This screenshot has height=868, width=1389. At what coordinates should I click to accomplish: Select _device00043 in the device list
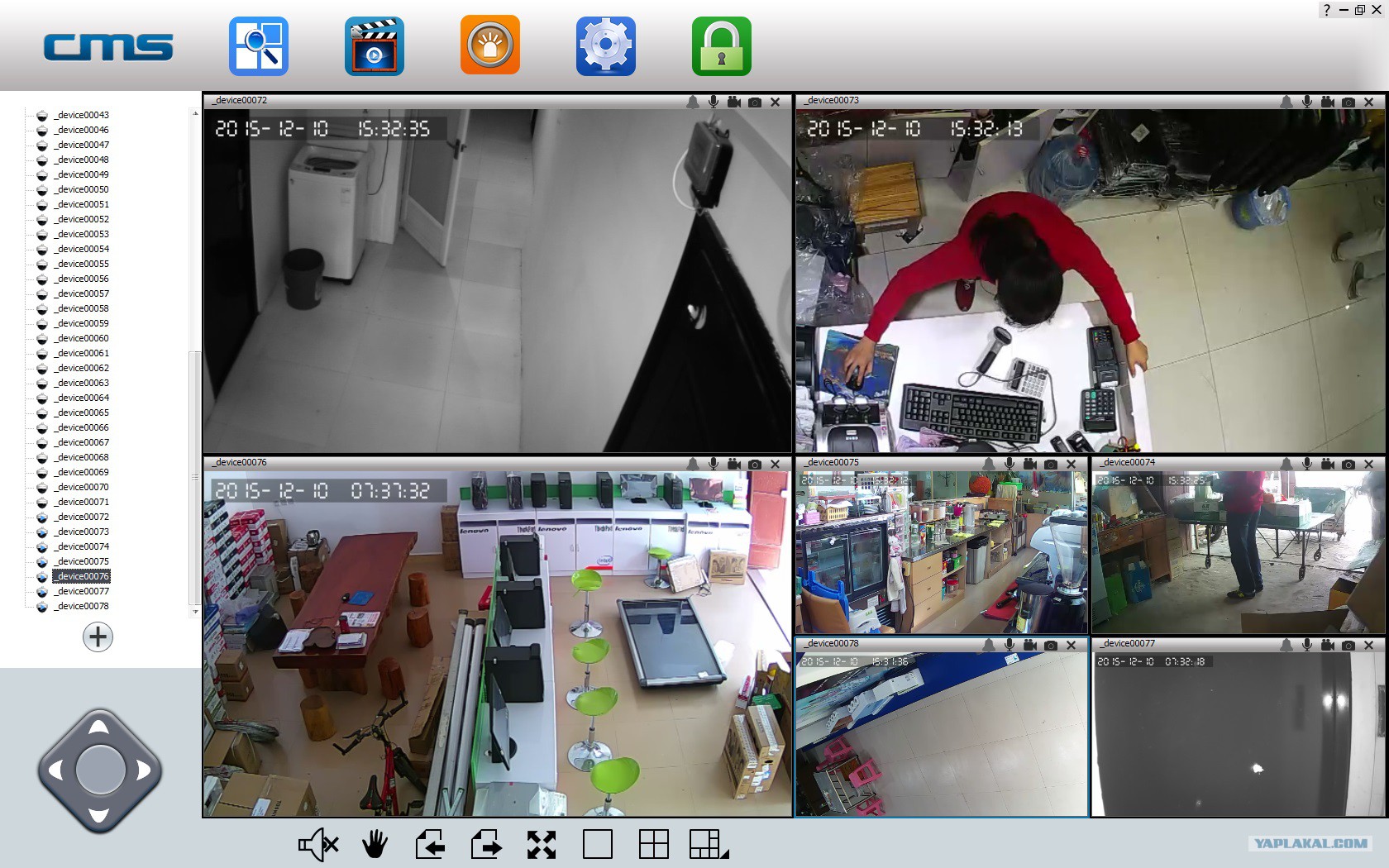click(83, 115)
